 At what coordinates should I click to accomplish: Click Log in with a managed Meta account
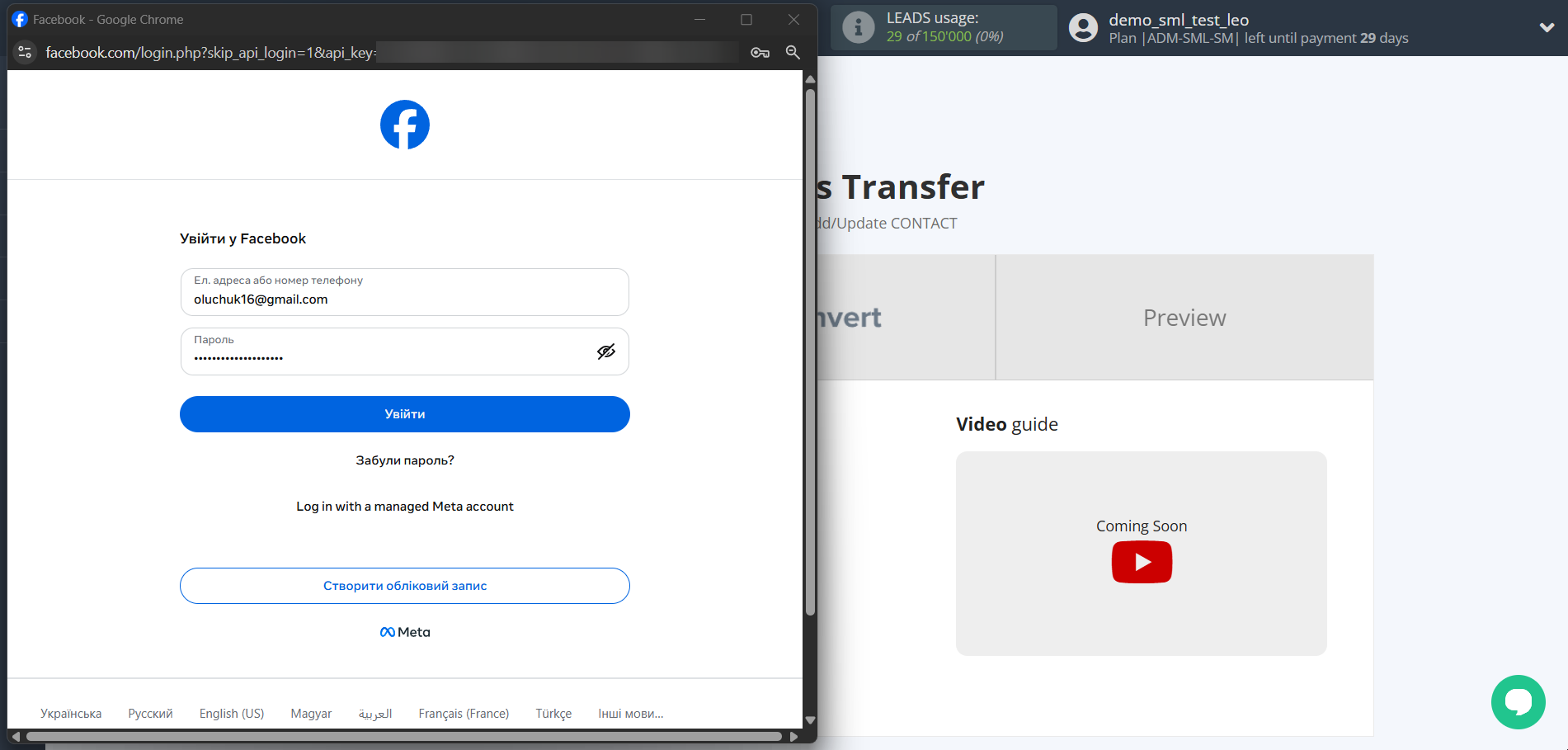405,507
